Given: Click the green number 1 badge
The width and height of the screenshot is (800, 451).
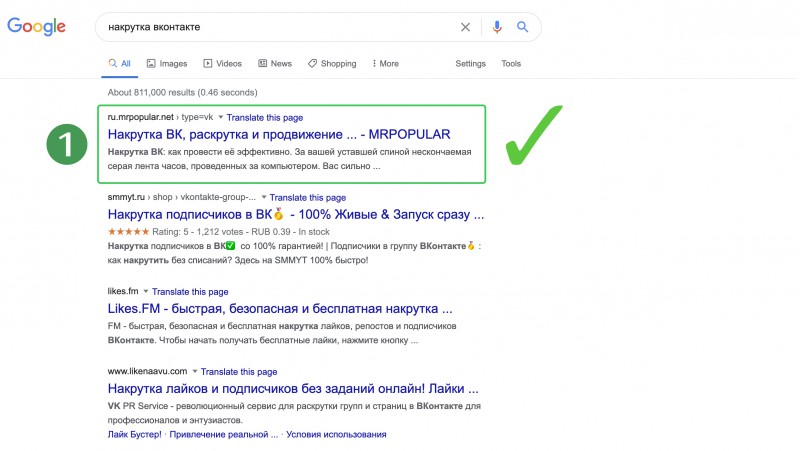Looking at the screenshot, I should 66,144.
